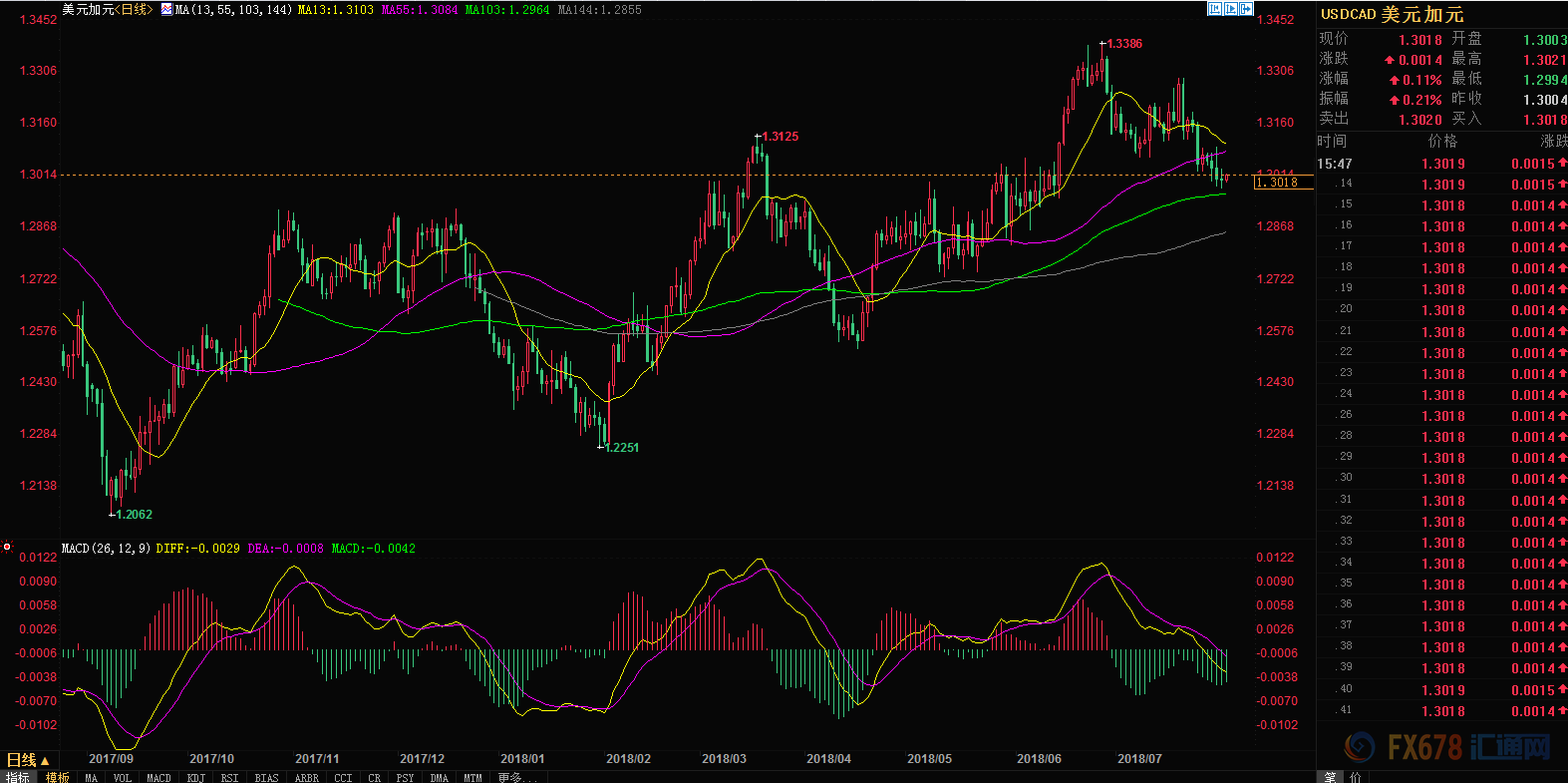Click the 1.2062 low price marker
Viewport: 1568px width, 783px height.
point(135,514)
